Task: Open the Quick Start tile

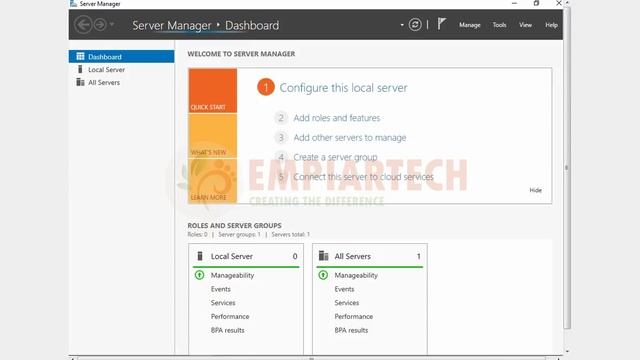Action: 213,90
